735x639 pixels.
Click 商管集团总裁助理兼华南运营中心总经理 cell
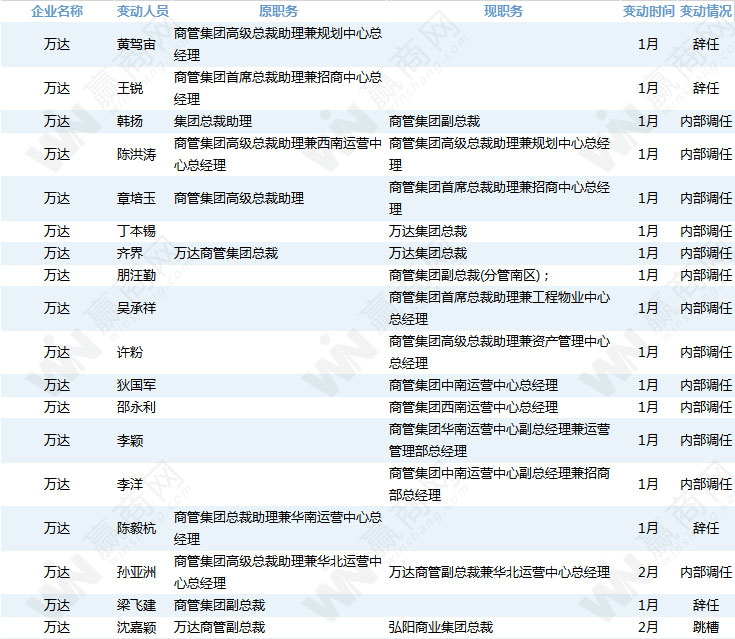coord(278,528)
